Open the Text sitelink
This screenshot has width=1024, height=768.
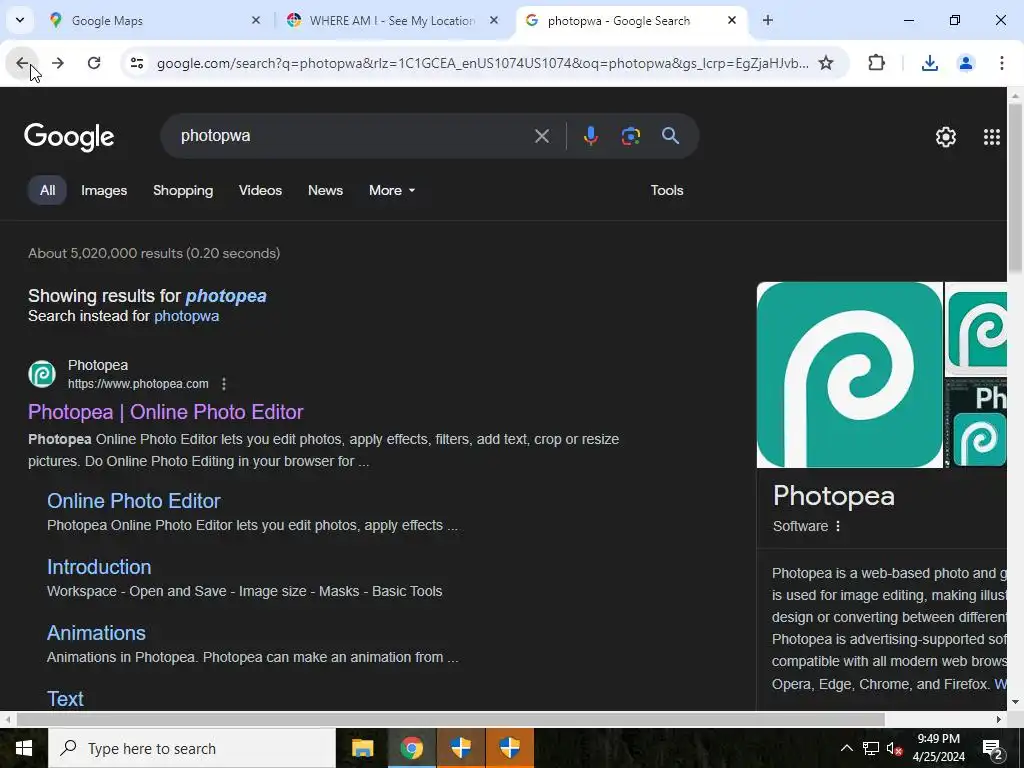point(65,699)
